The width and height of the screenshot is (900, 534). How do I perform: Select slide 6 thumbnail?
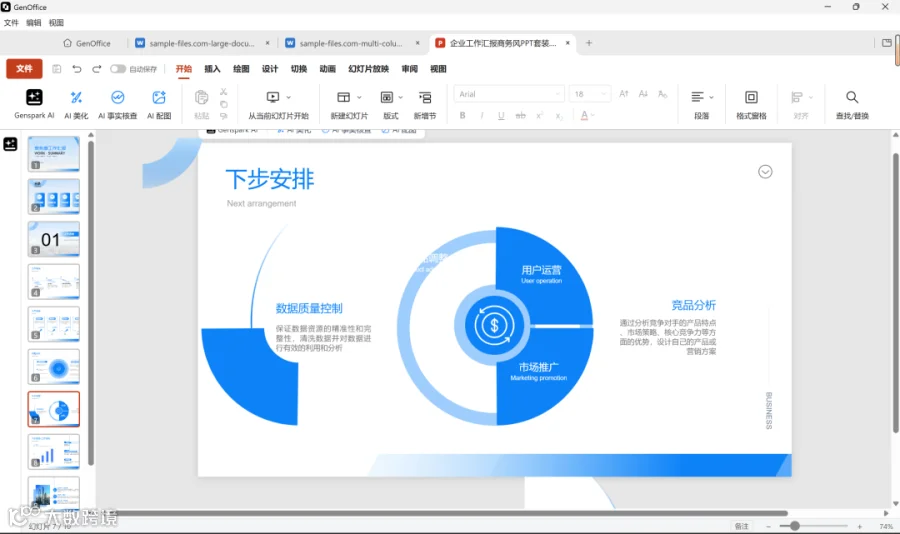click(x=54, y=366)
